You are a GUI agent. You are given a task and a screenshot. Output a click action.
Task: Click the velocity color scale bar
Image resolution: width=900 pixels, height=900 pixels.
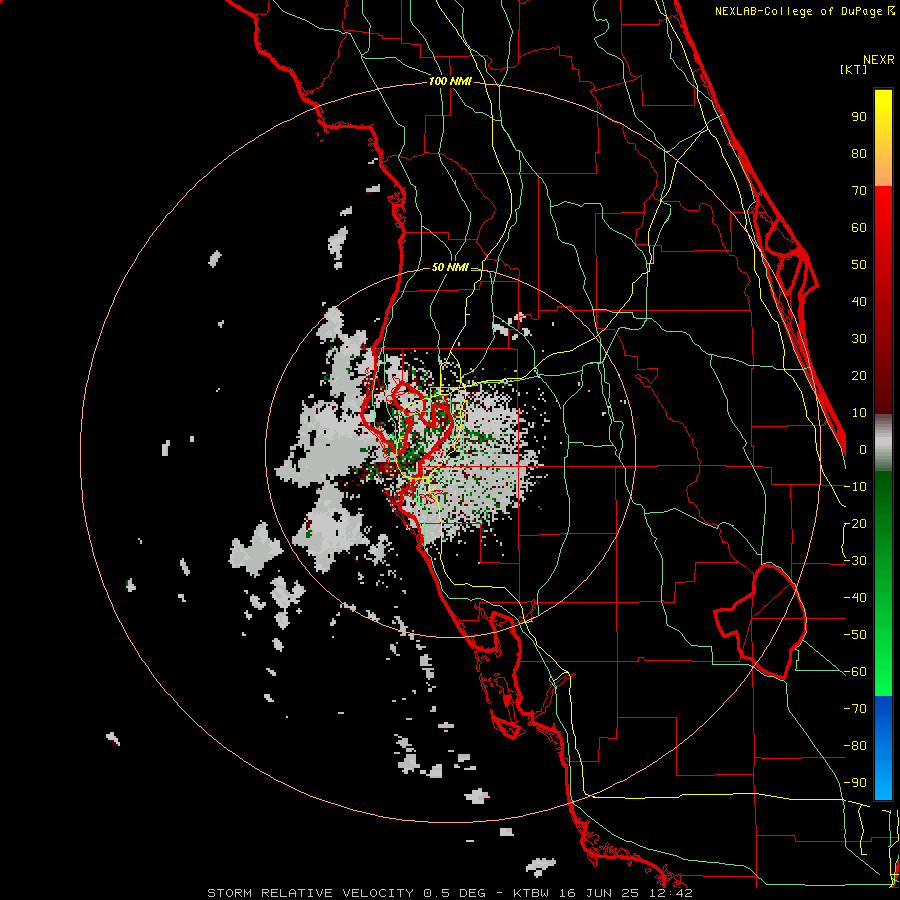click(x=883, y=444)
